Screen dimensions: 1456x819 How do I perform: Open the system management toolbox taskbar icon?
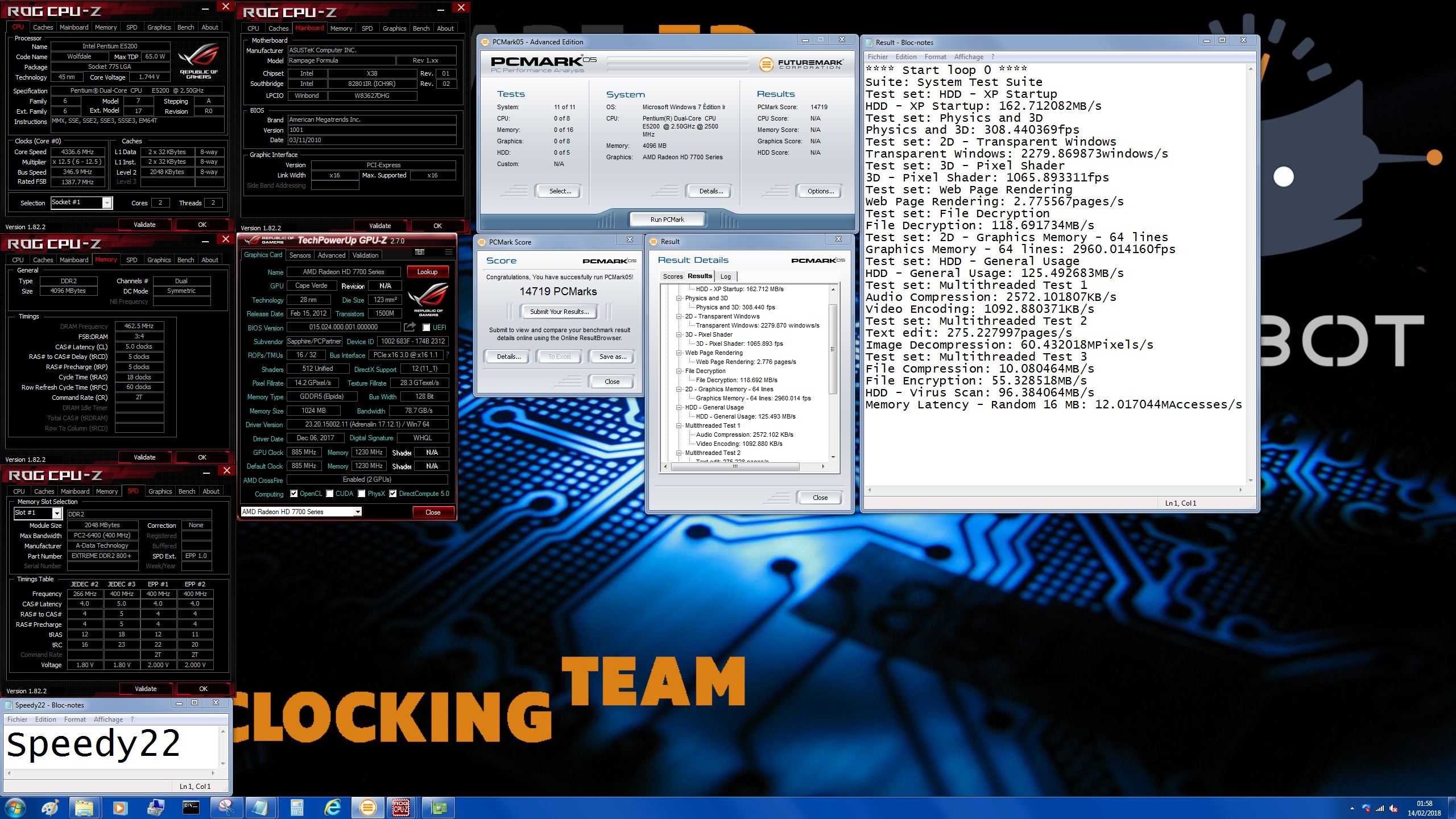point(155,807)
